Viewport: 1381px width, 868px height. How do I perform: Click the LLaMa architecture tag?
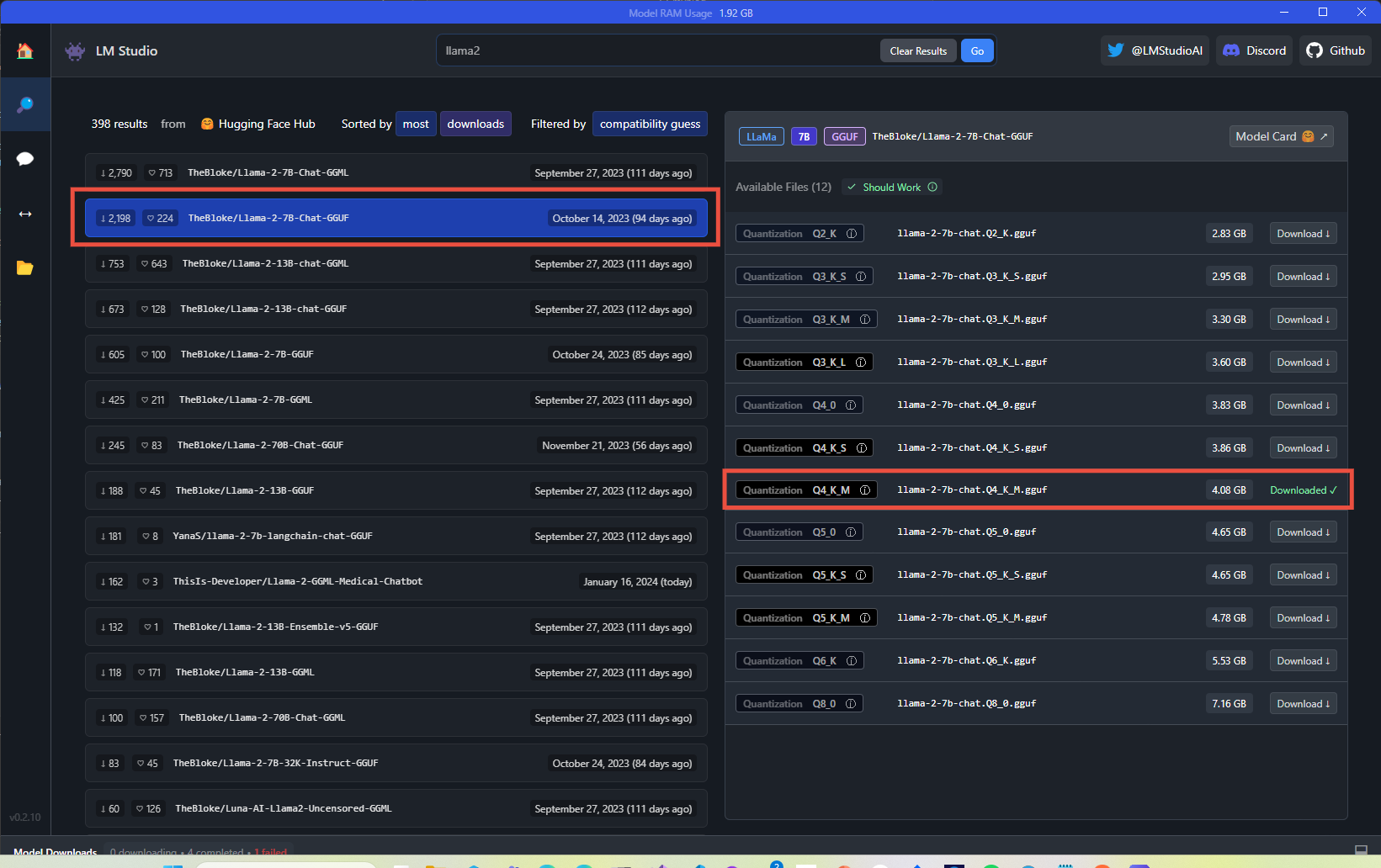(761, 136)
